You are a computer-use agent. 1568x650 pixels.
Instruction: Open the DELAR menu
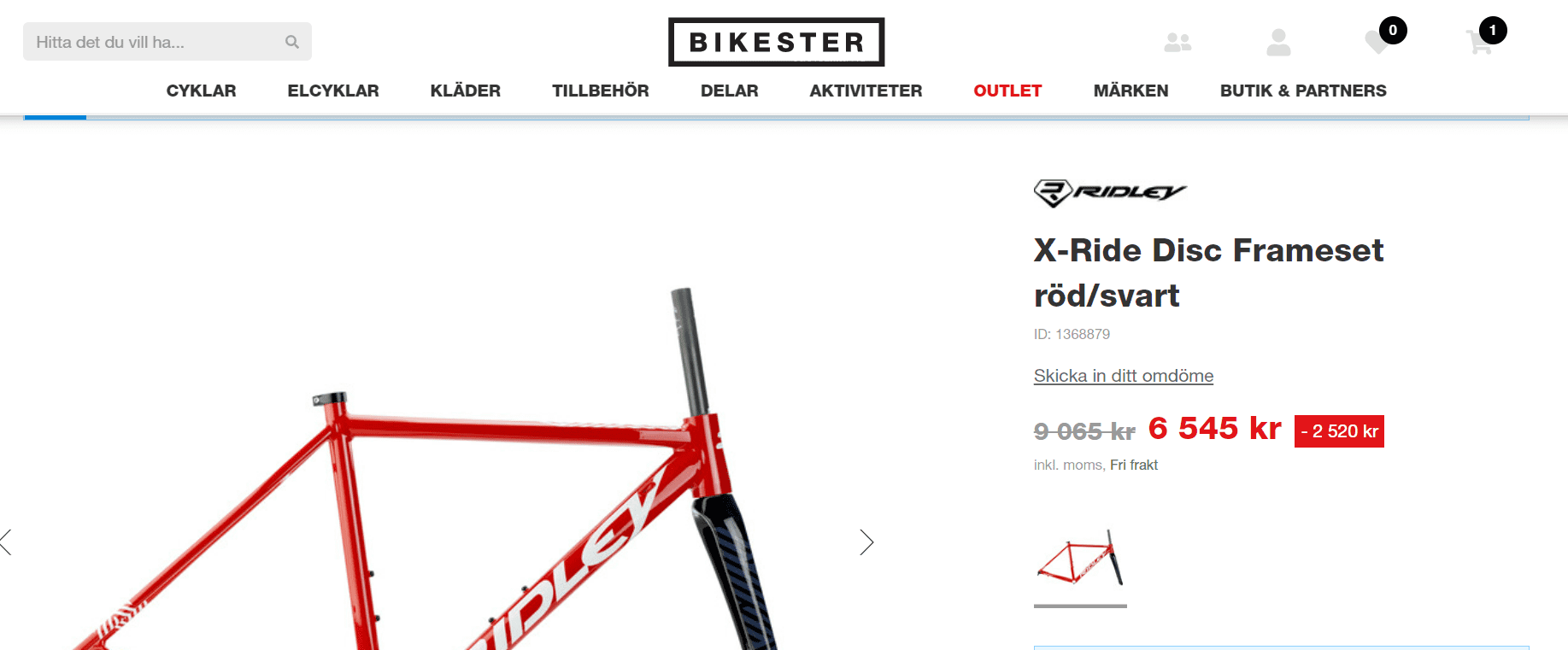pos(730,91)
